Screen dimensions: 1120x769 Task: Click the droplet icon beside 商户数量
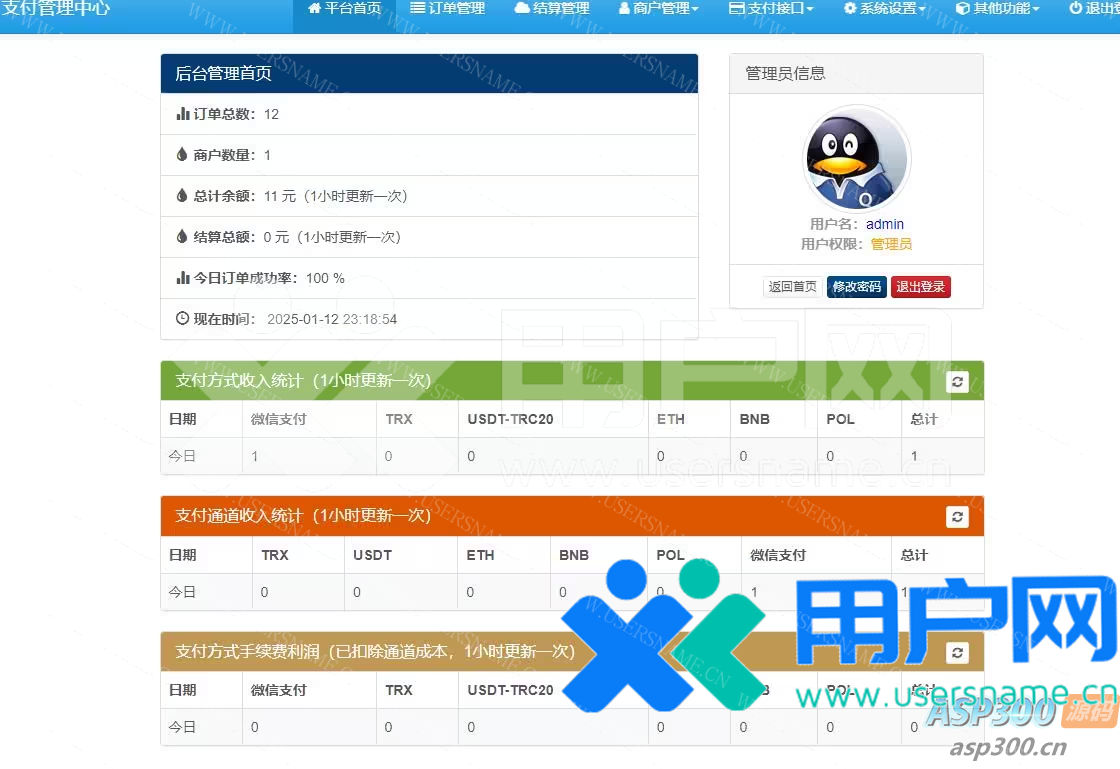click(x=182, y=155)
